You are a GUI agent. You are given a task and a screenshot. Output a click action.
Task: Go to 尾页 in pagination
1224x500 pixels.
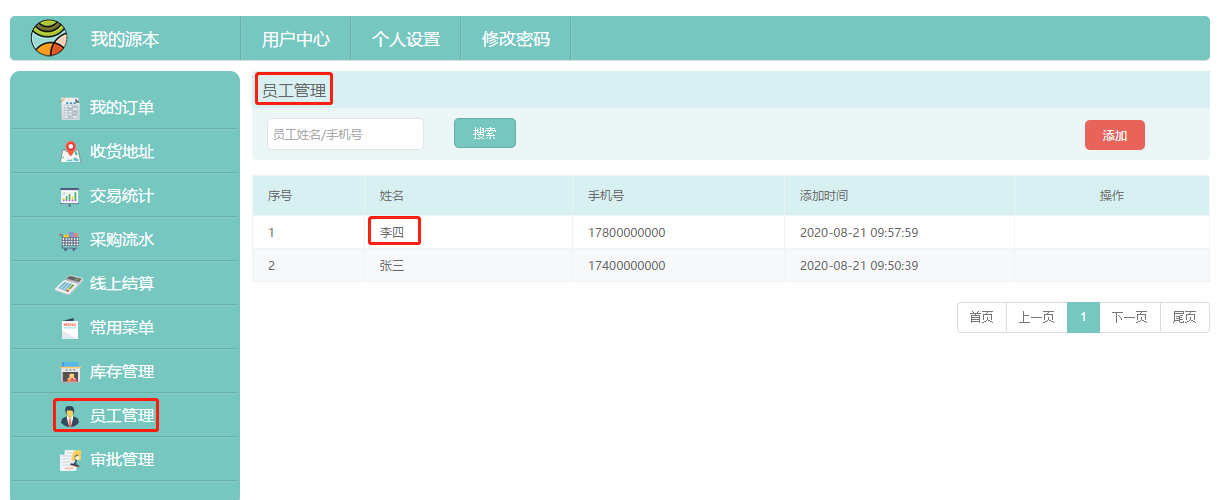tap(1185, 317)
